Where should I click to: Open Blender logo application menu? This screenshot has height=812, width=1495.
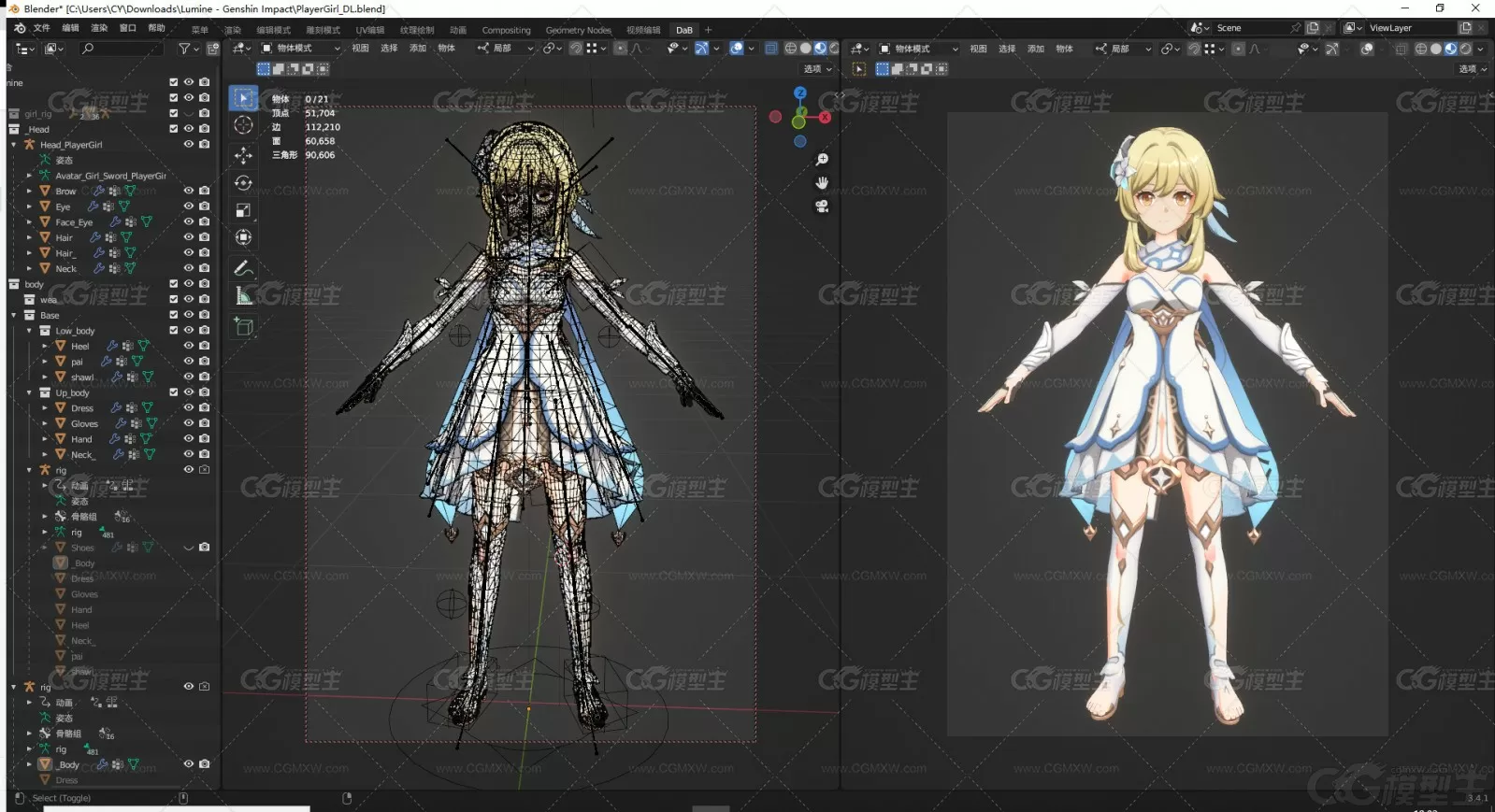point(20,28)
